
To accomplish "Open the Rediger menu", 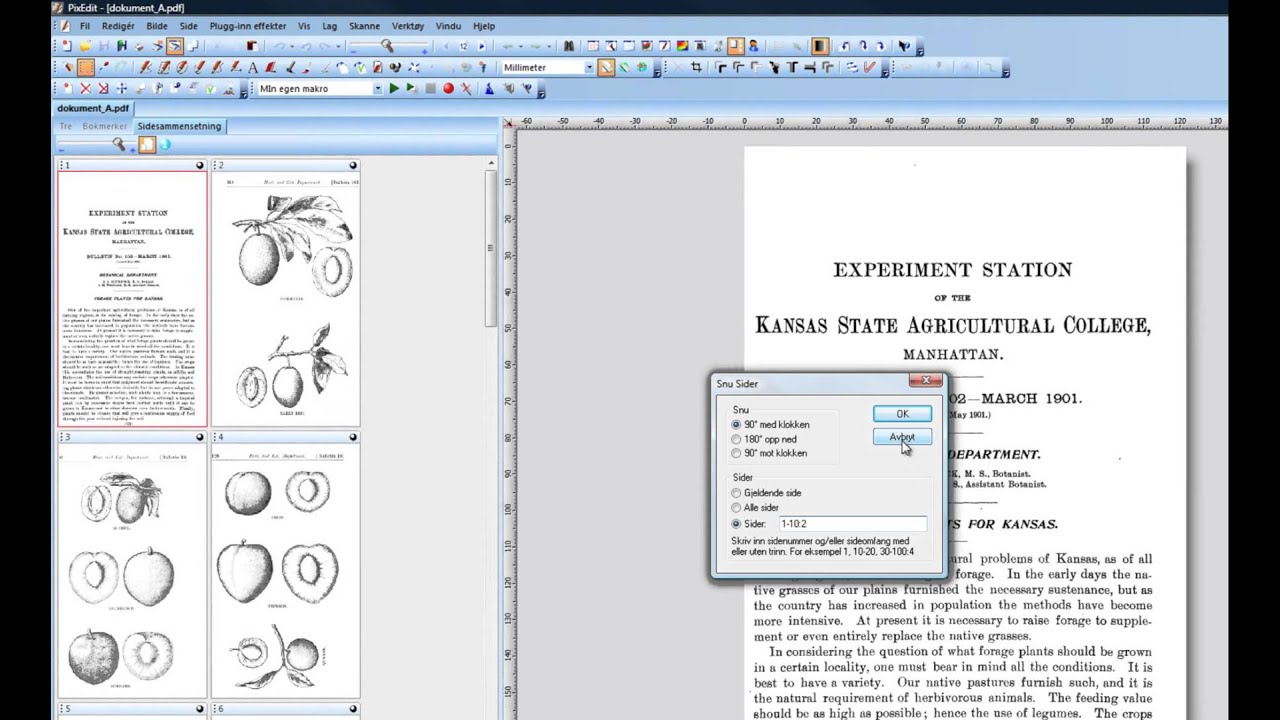I will click(x=118, y=26).
